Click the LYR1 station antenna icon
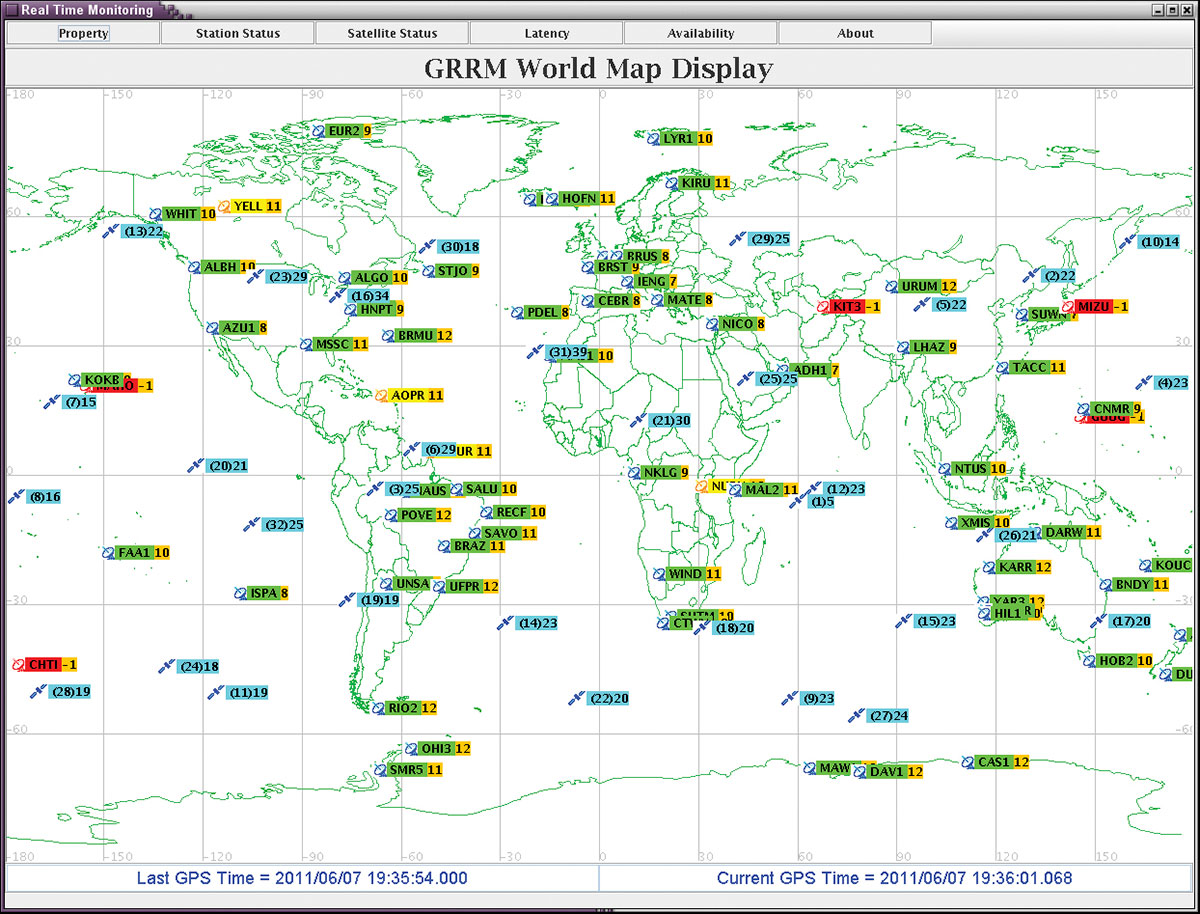Image resolution: width=1200 pixels, height=914 pixels. [654, 139]
